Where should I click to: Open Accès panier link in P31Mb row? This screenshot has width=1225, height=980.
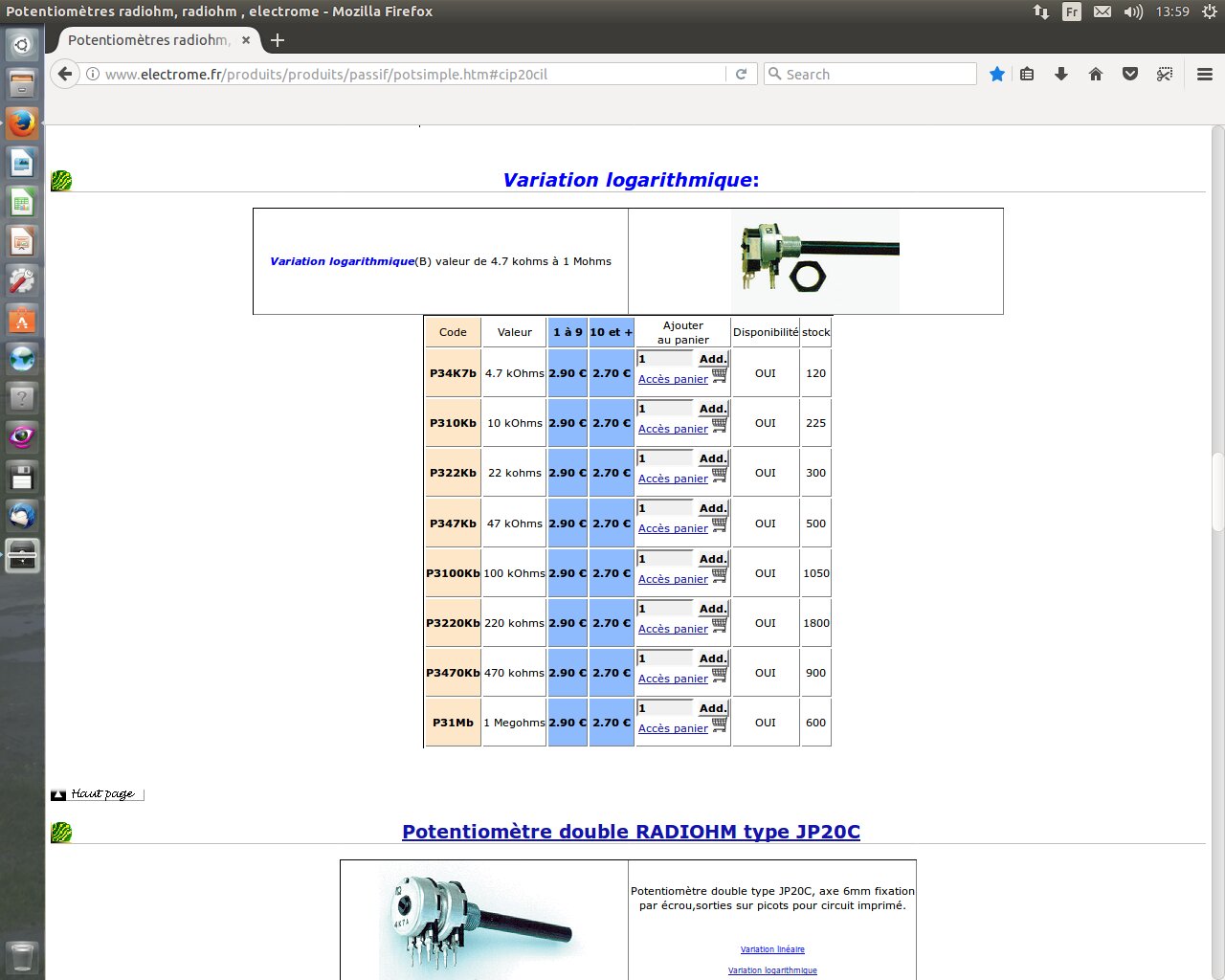673,728
